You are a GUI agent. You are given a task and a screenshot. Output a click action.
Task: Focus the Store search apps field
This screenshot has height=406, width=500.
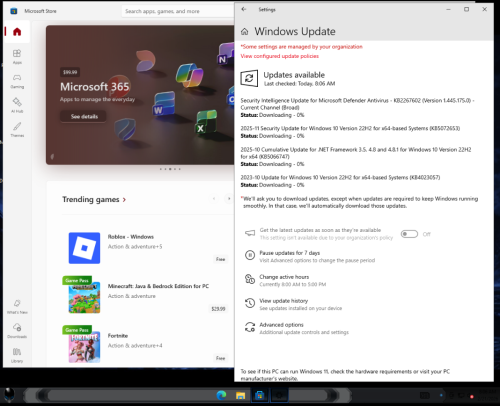(178, 11)
